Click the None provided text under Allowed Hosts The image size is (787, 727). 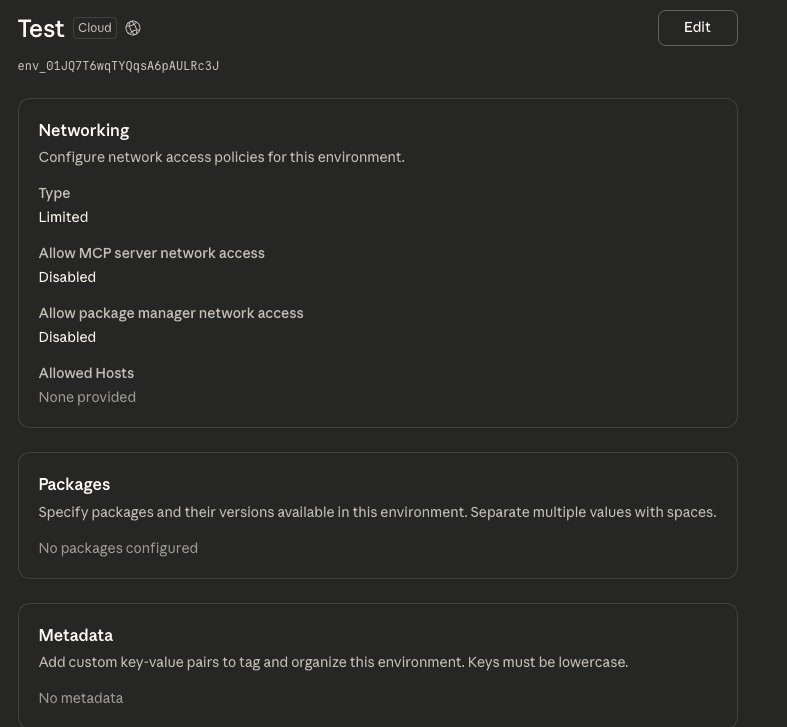click(x=87, y=397)
